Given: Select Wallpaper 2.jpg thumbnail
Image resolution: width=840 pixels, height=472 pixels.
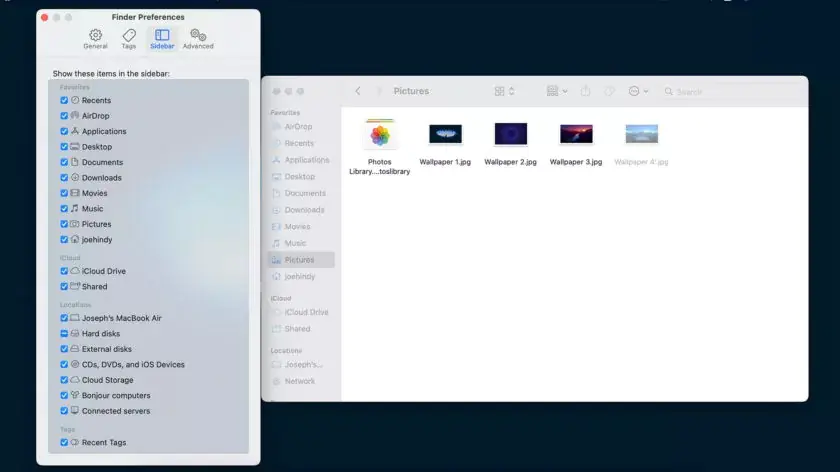Looking at the screenshot, I should pos(511,134).
